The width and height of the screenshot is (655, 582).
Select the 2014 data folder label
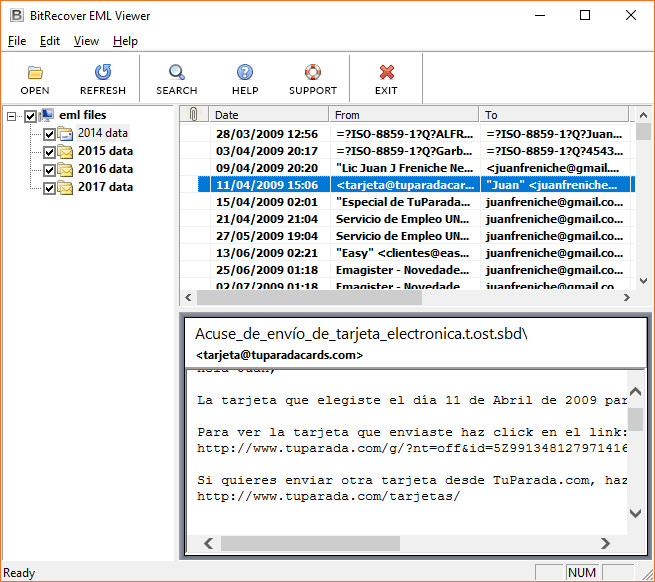tap(103, 133)
